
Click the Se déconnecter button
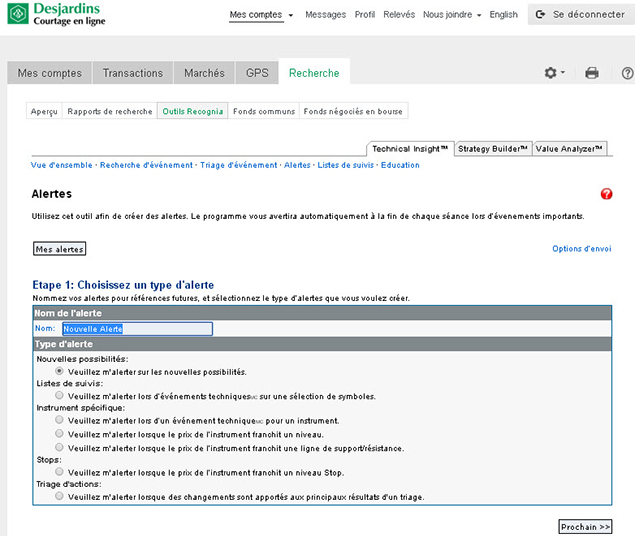coord(581,15)
